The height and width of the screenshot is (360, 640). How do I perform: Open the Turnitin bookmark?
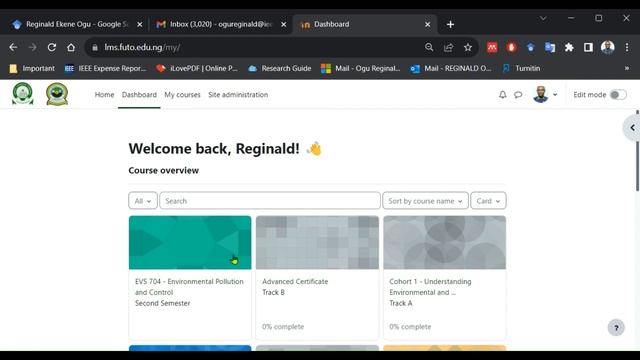point(521,68)
